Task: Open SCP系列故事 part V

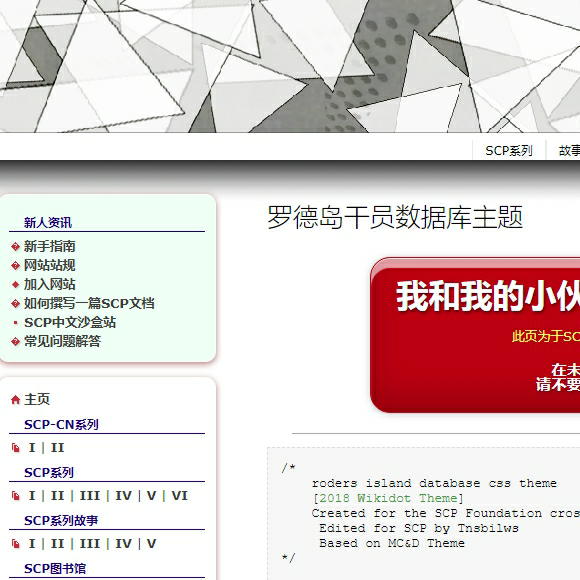Action: pyautogui.click(x=151, y=544)
